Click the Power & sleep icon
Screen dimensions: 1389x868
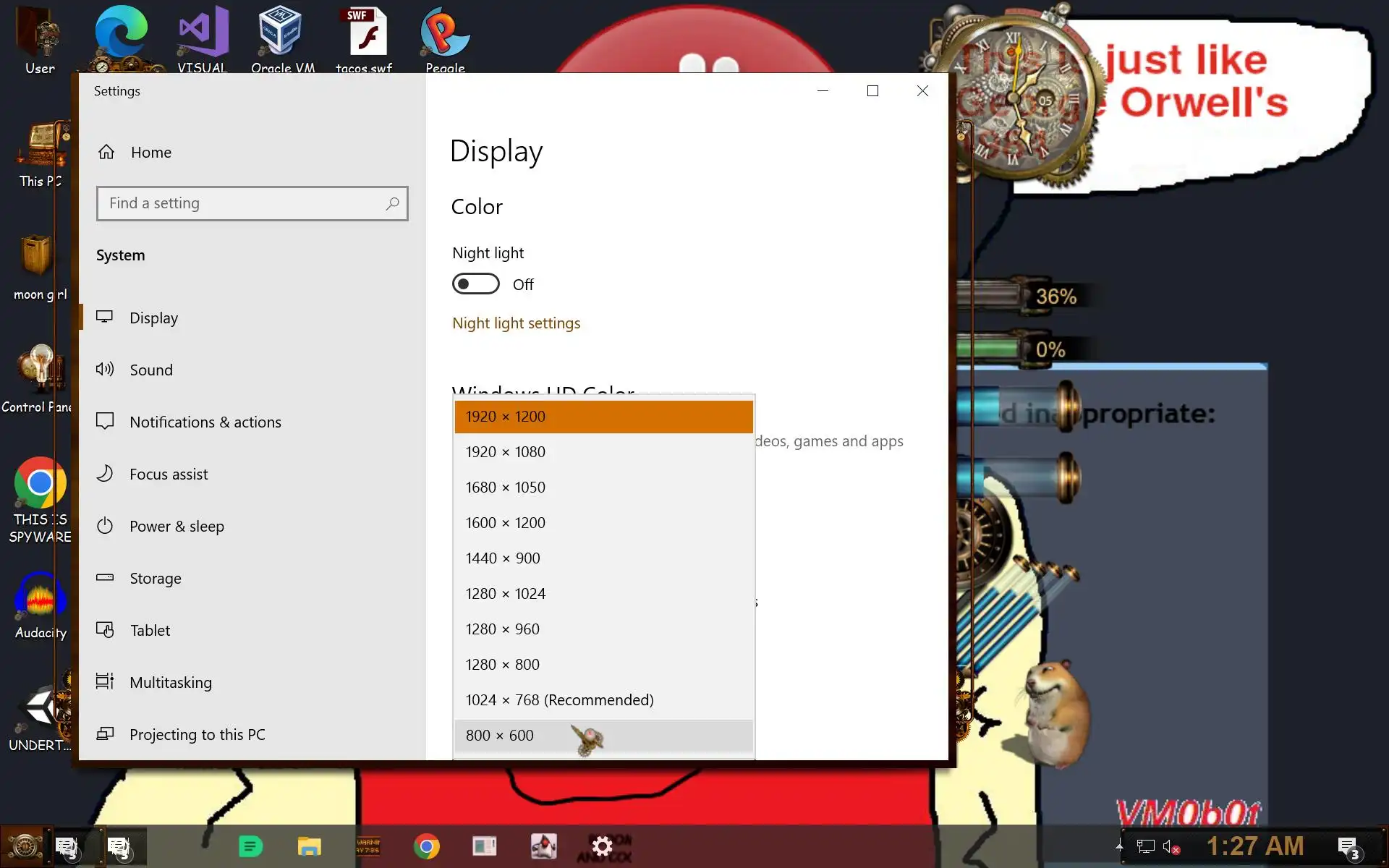pyautogui.click(x=105, y=526)
